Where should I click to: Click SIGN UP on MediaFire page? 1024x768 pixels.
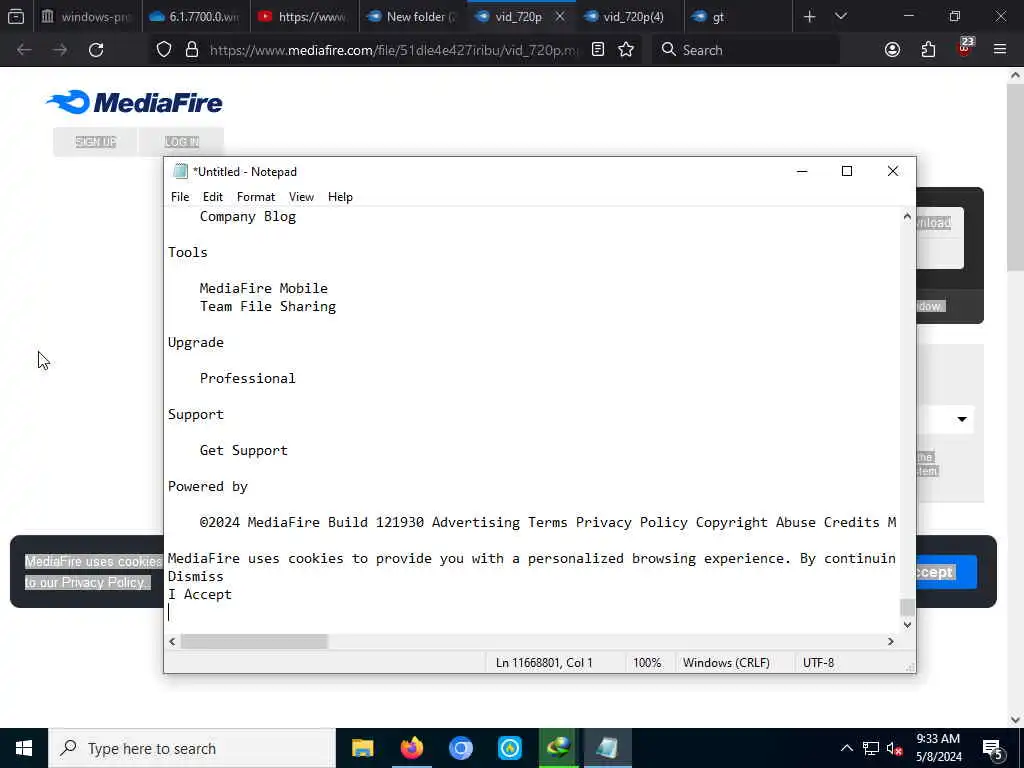coord(95,142)
